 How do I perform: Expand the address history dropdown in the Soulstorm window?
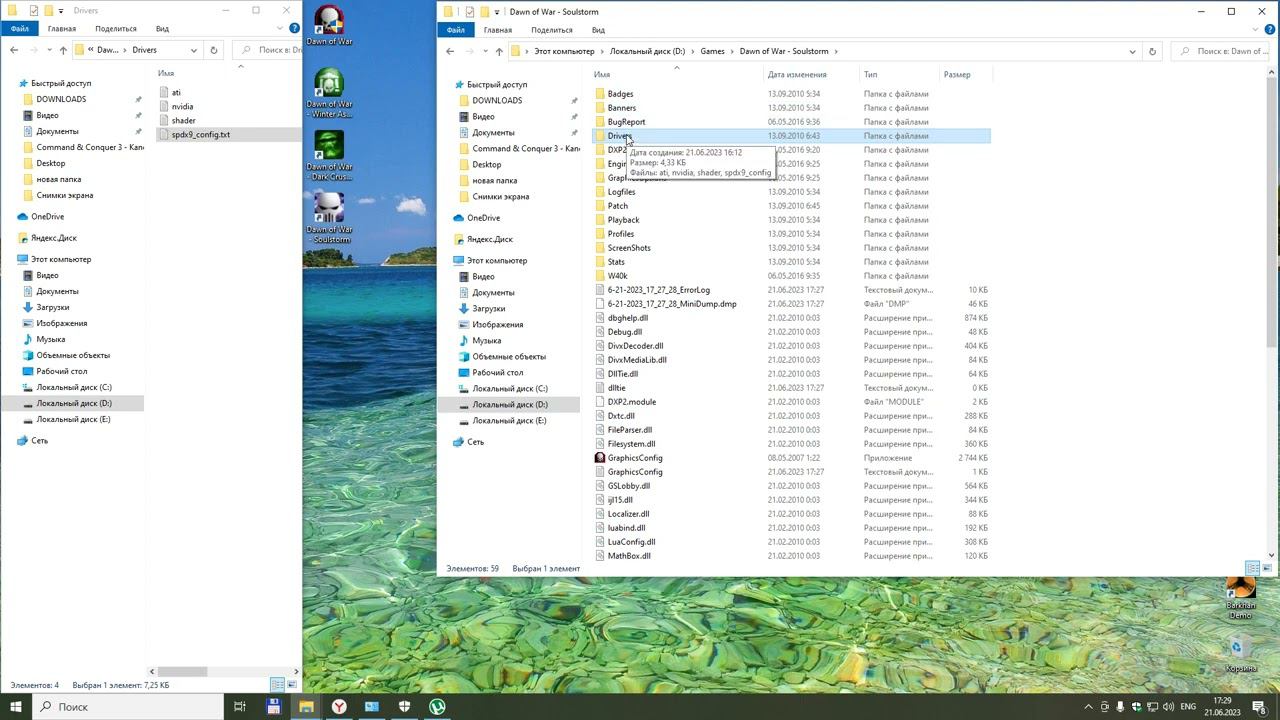point(1132,51)
